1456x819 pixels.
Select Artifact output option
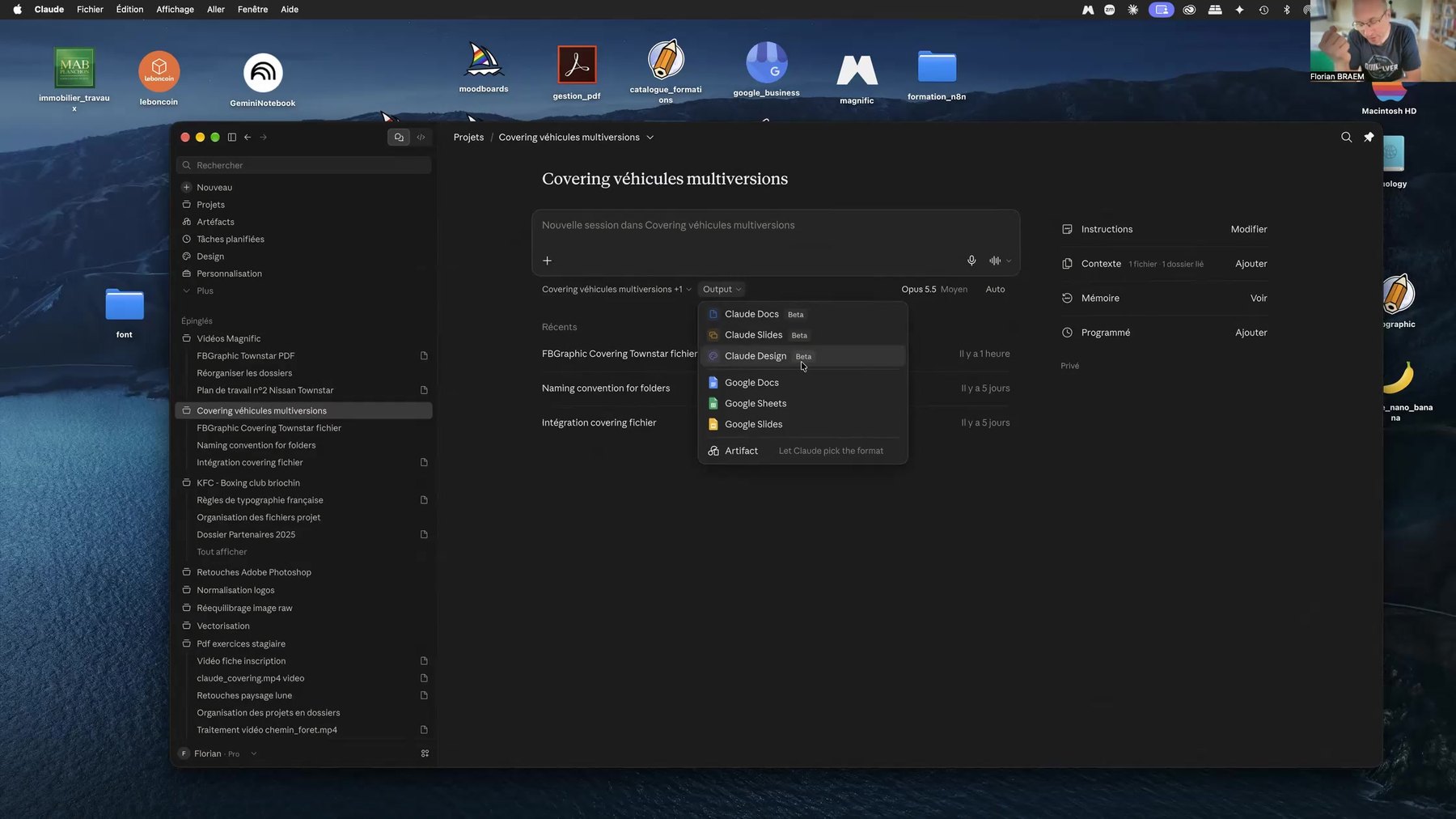tap(803, 451)
